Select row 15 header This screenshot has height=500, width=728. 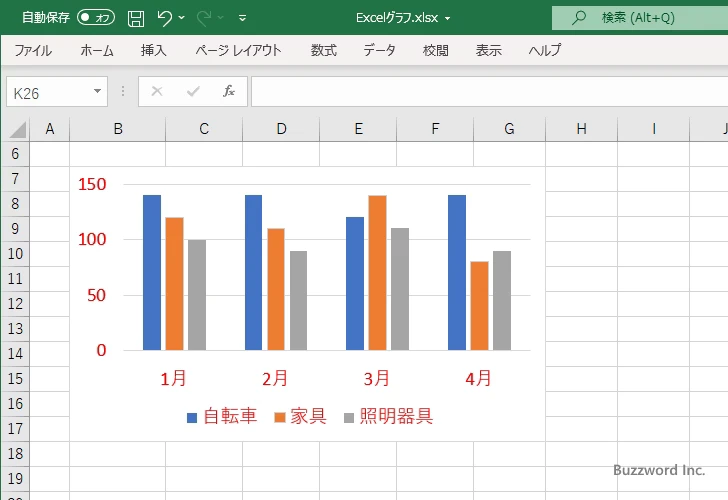[x=15, y=378]
